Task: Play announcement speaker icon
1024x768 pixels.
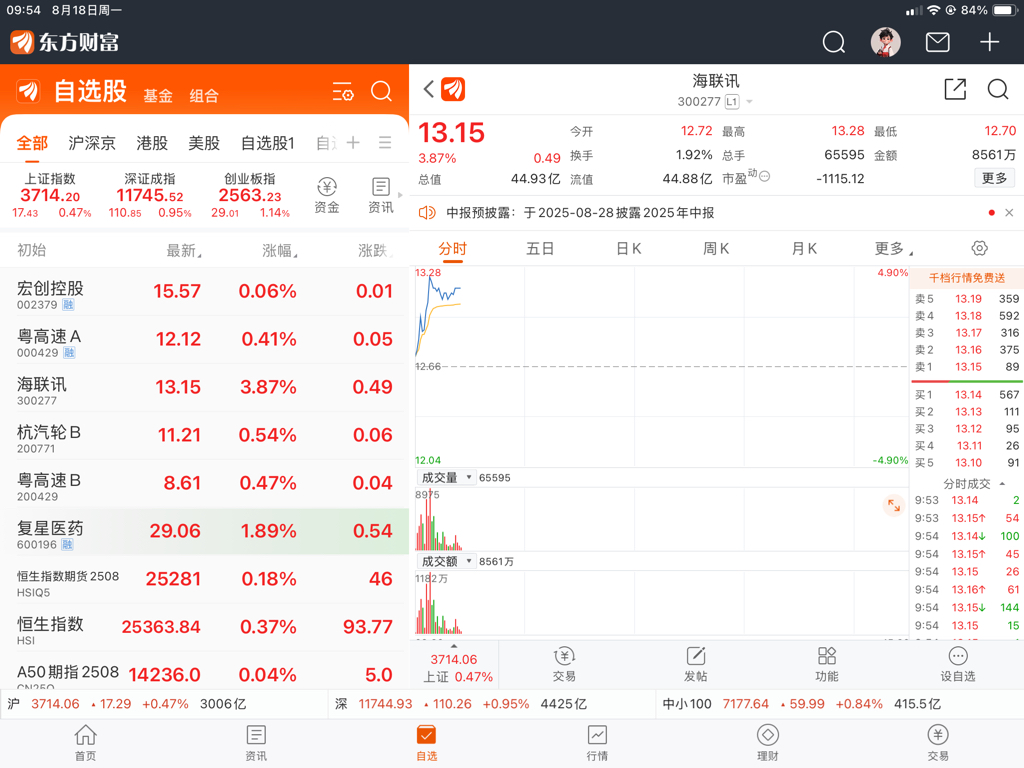Action: [427, 213]
